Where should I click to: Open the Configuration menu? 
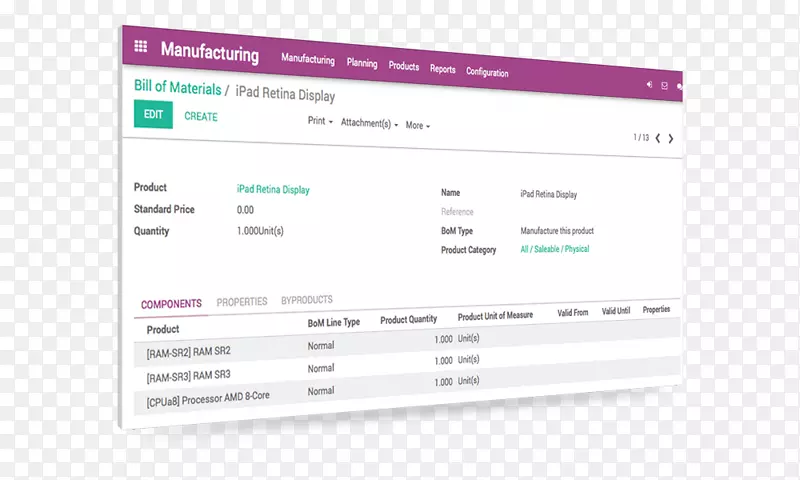pos(487,72)
